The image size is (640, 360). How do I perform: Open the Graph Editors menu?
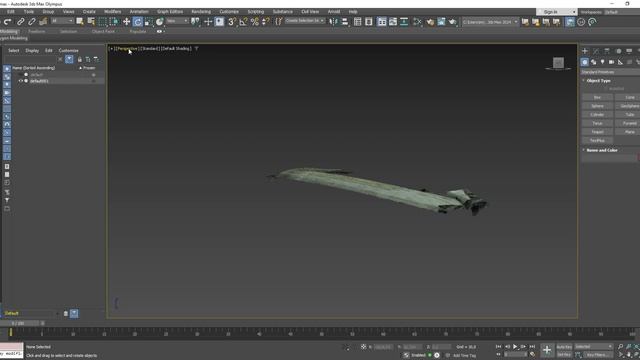170,12
